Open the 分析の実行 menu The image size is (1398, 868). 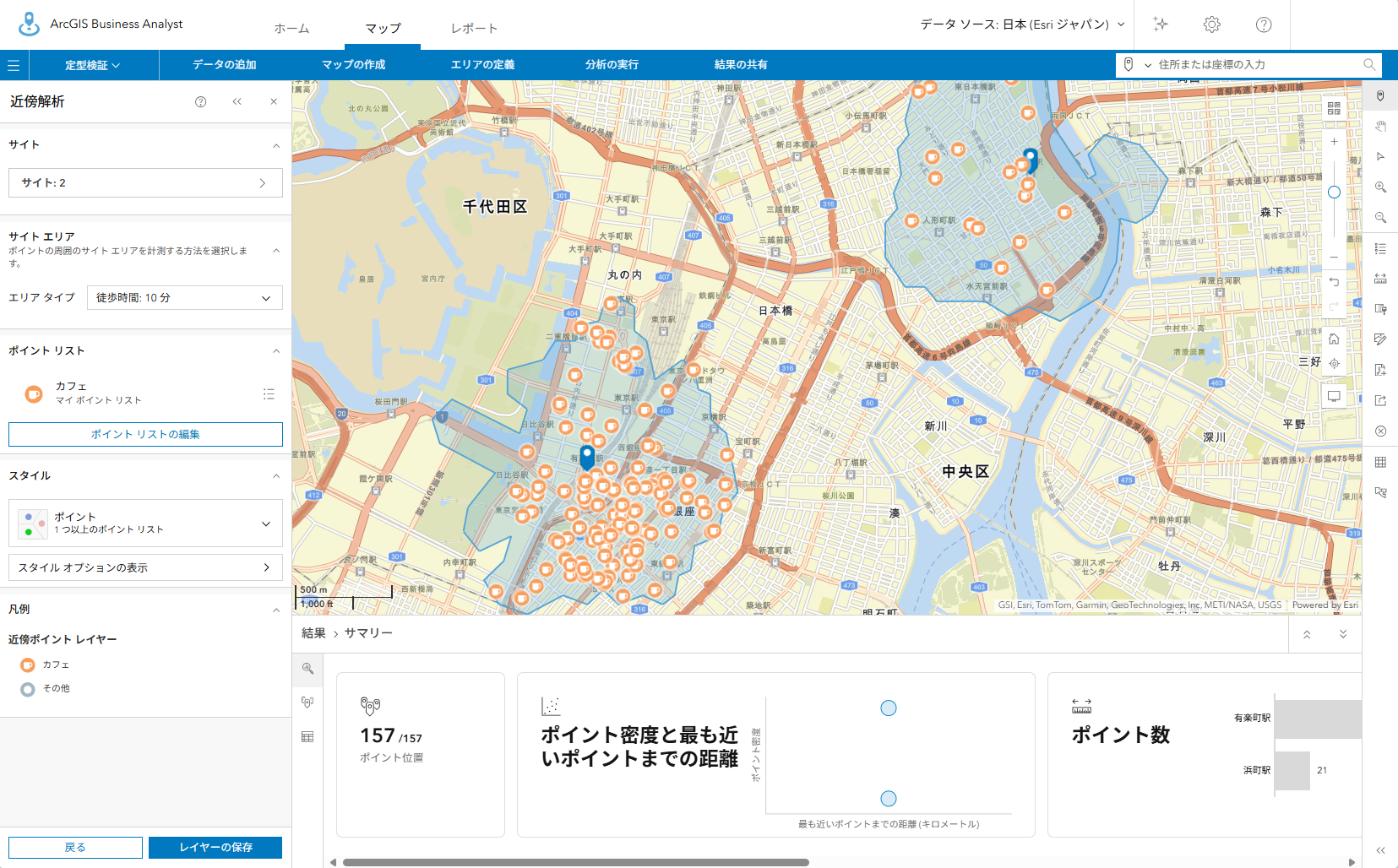[612, 65]
